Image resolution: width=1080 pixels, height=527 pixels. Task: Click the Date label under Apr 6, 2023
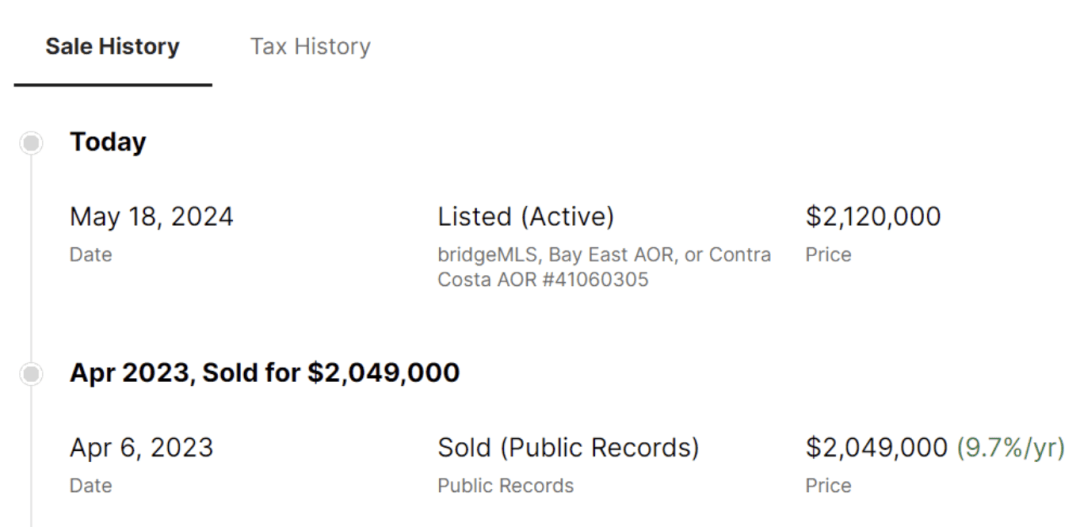coord(90,486)
